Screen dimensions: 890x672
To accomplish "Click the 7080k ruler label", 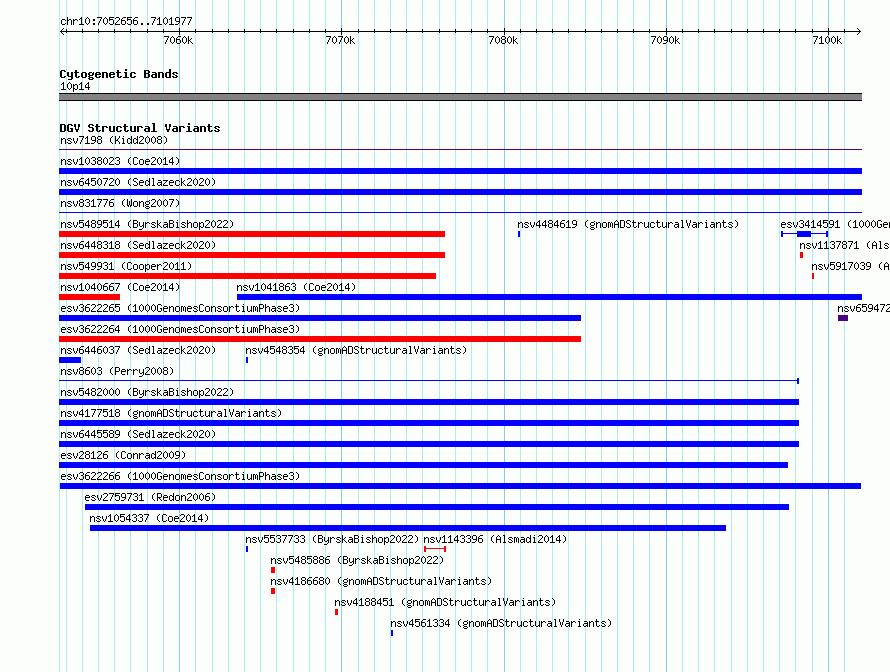I will tap(503, 40).
